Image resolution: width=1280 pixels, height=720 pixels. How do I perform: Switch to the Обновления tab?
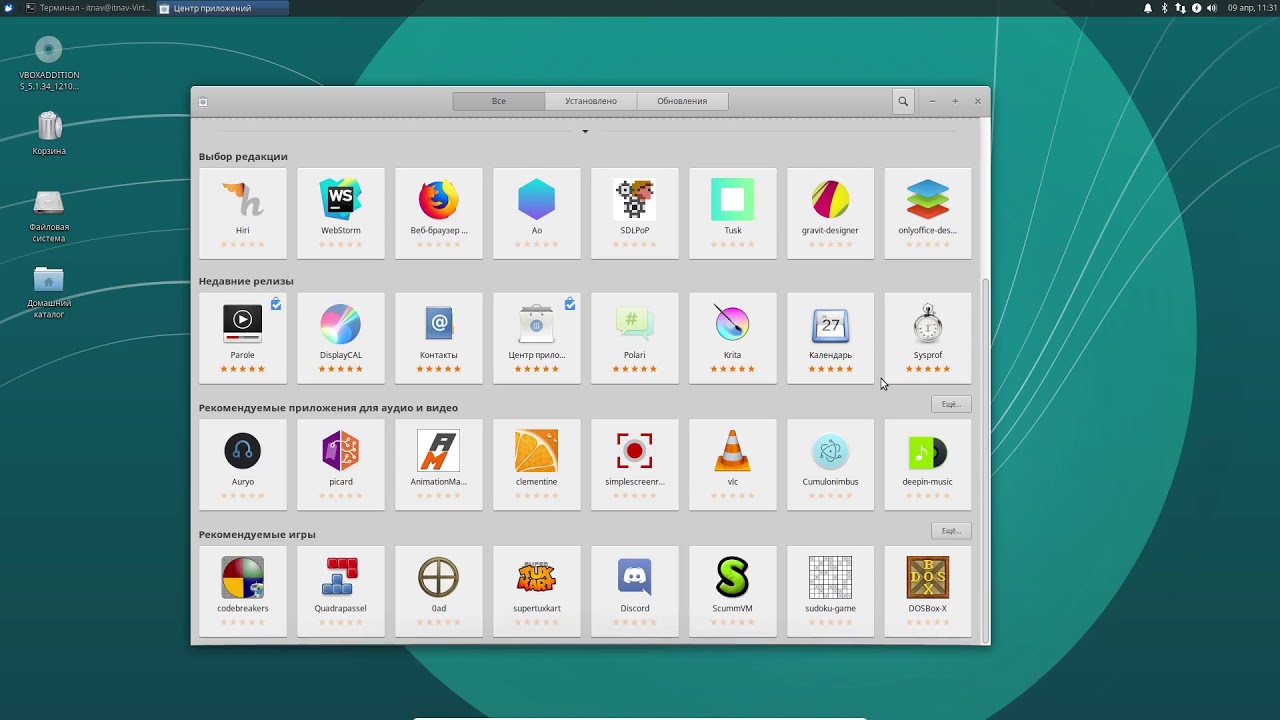point(682,101)
